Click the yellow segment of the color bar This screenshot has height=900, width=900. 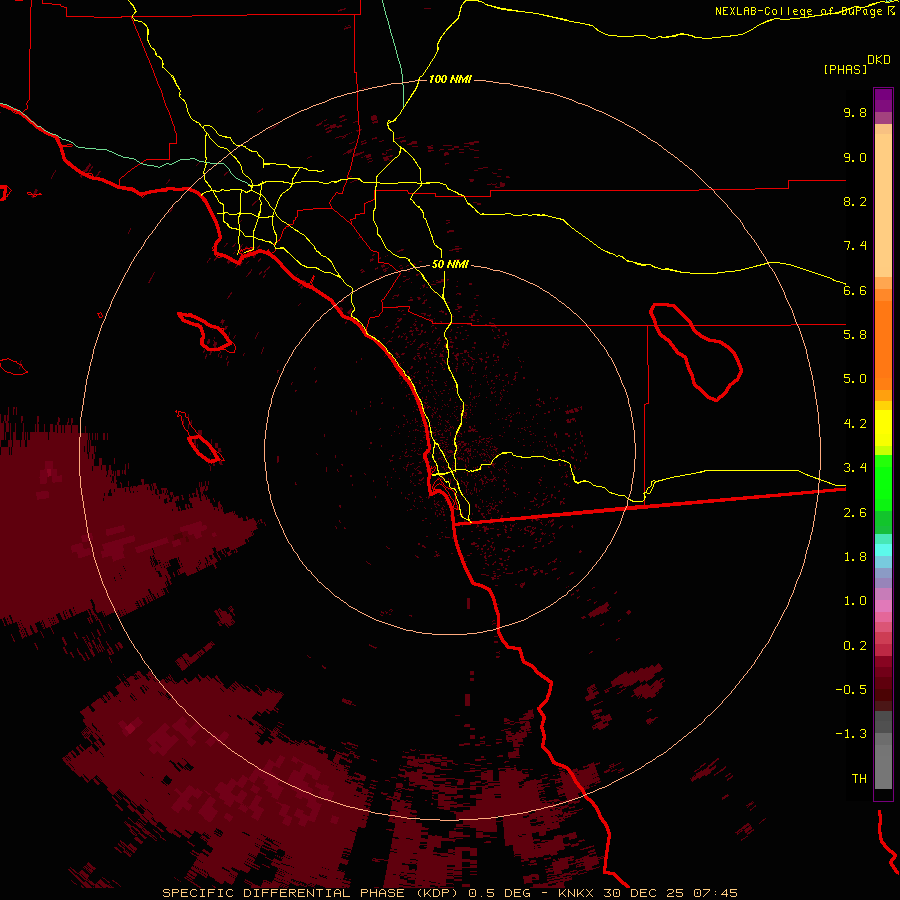coord(883,428)
